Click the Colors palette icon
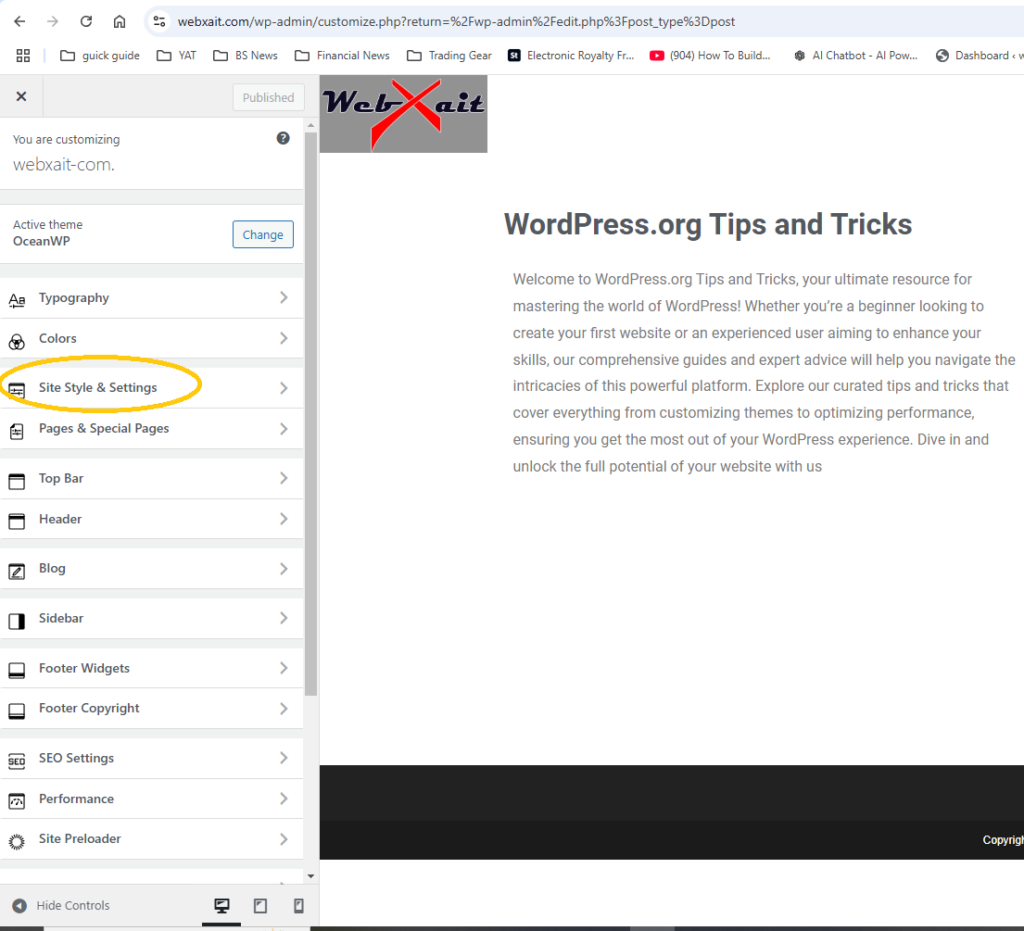Viewport: 1024px width, 931px height. (x=17, y=341)
